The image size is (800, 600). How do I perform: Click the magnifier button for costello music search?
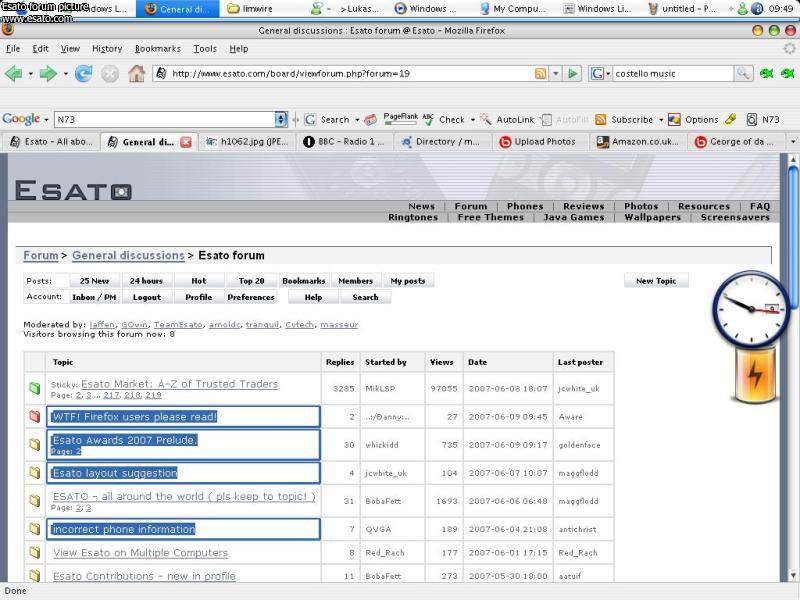[743, 73]
